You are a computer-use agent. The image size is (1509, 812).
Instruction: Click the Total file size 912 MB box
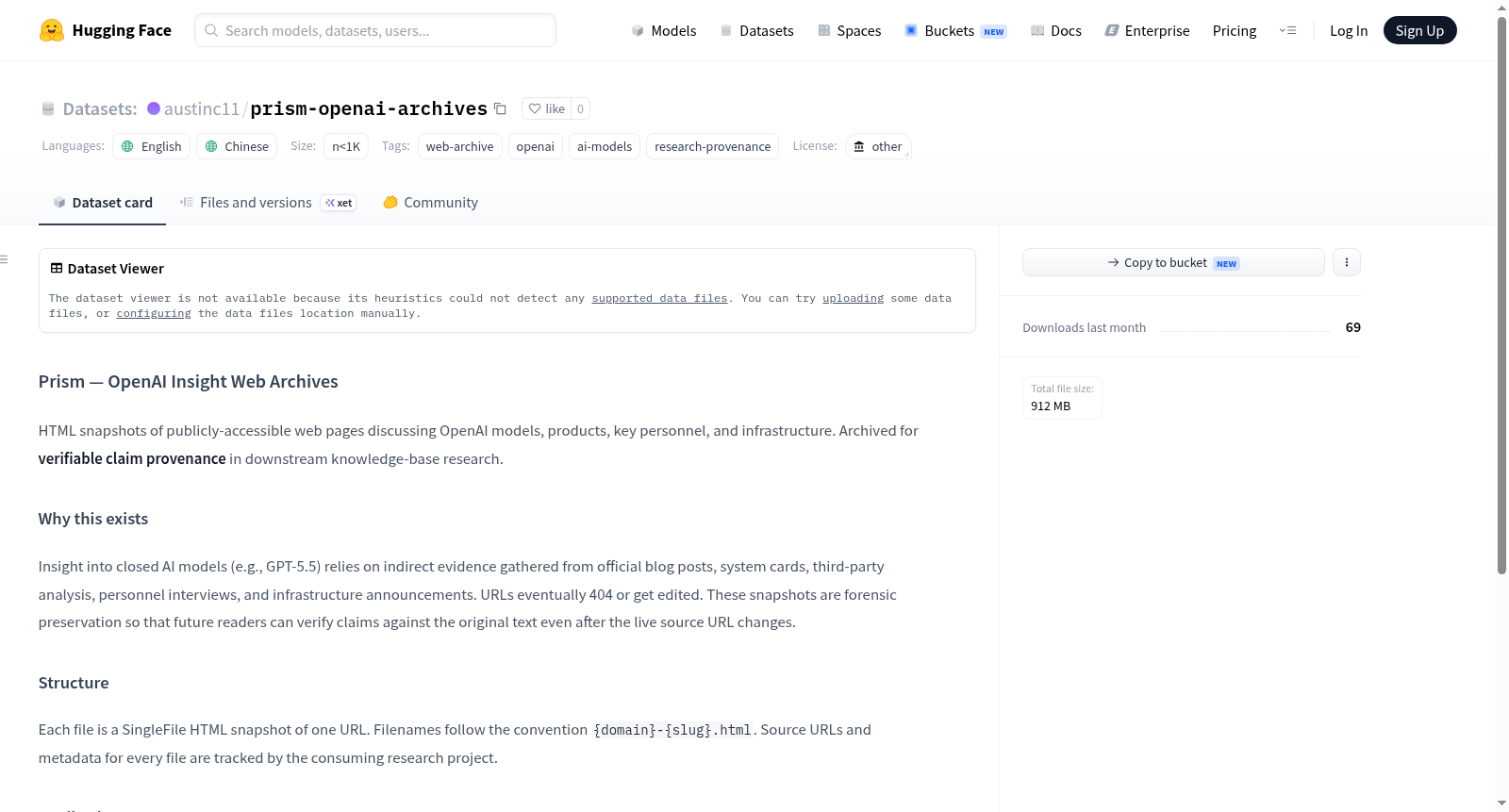(1062, 398)
